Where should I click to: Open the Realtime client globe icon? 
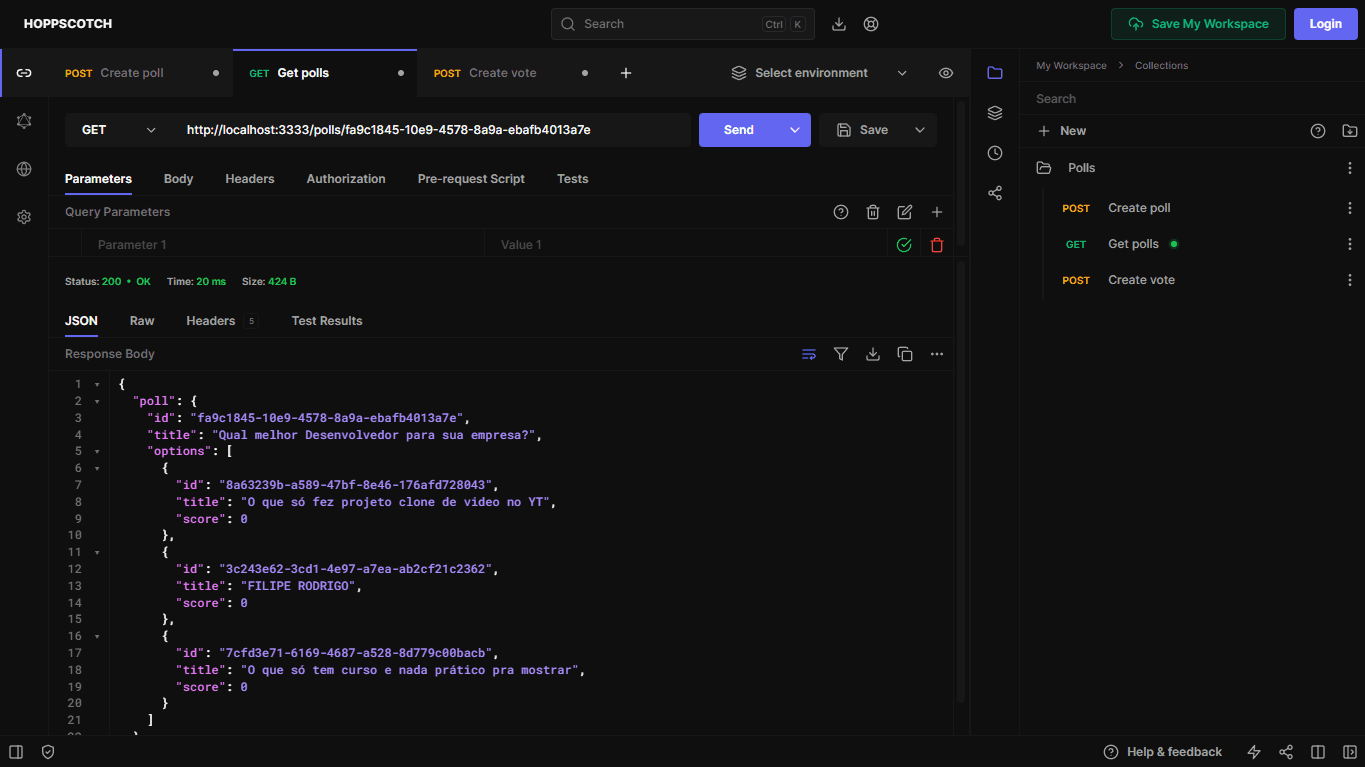(x=23, y=168)
